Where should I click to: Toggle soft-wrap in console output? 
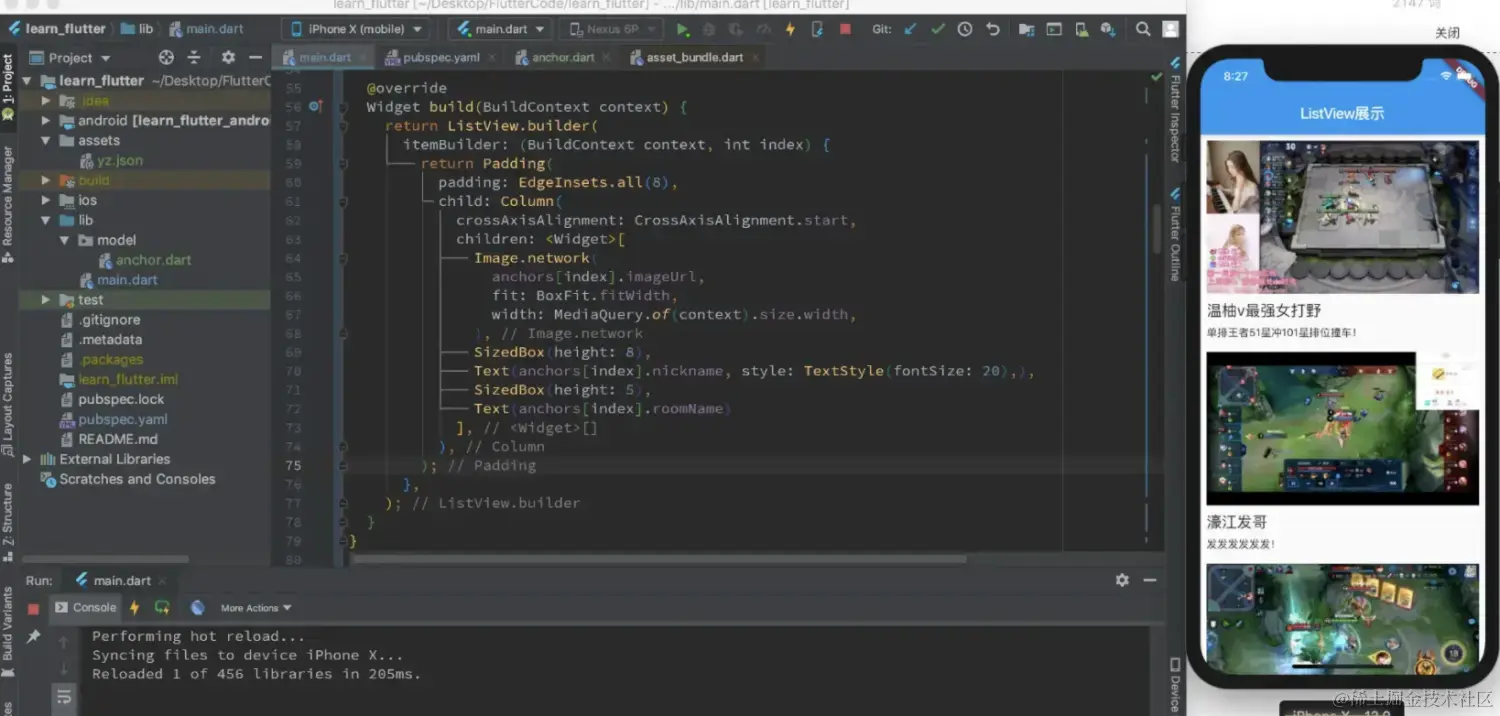coord(63,696)
